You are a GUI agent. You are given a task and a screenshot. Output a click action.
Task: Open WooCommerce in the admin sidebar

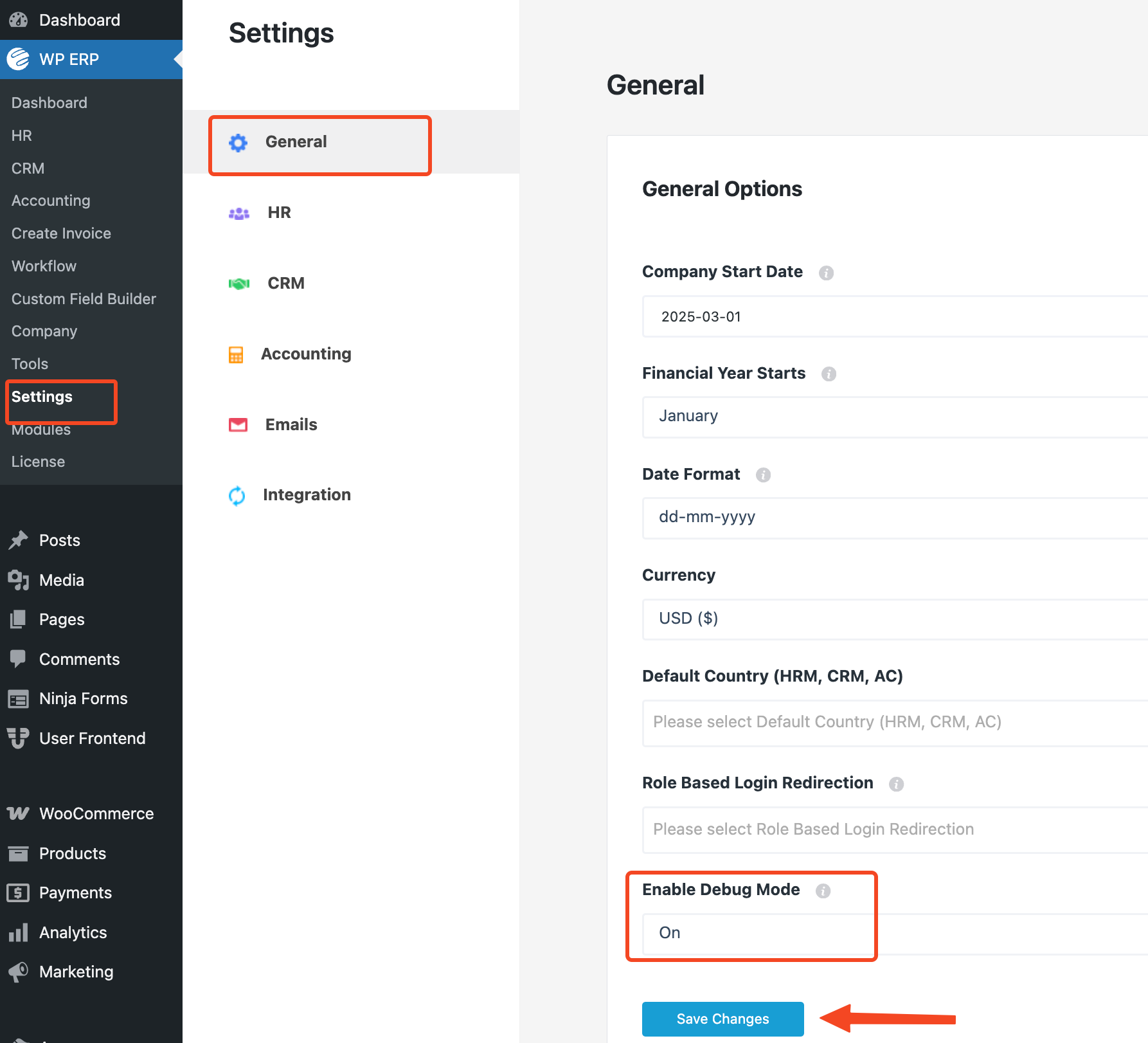coord(96,813)
